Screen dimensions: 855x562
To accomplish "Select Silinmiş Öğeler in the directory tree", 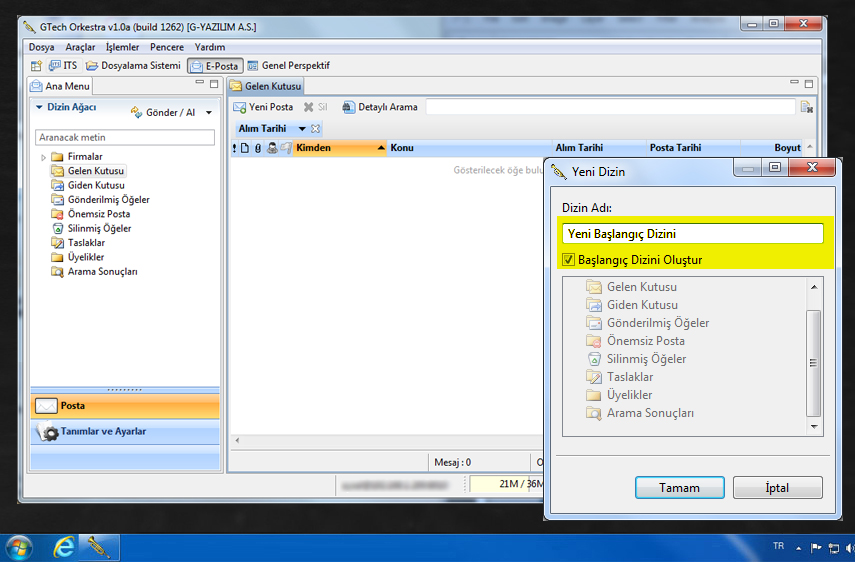I will click(92, 228).
